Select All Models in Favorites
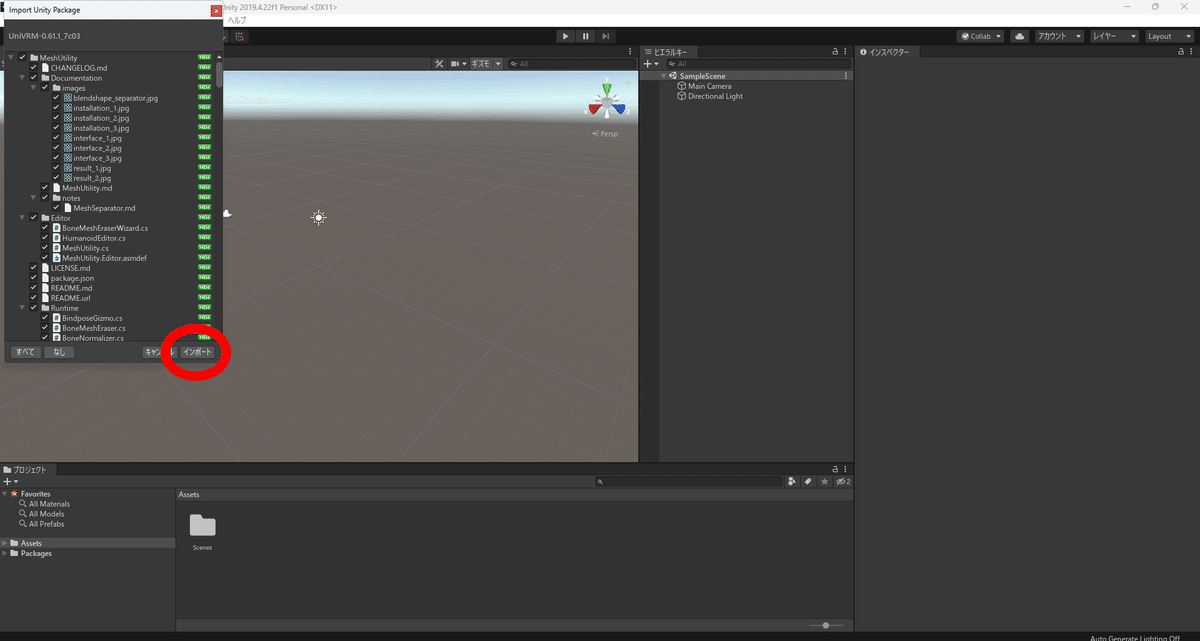Viewport: 1200px width, 641px height. click(x=46, y=514)
